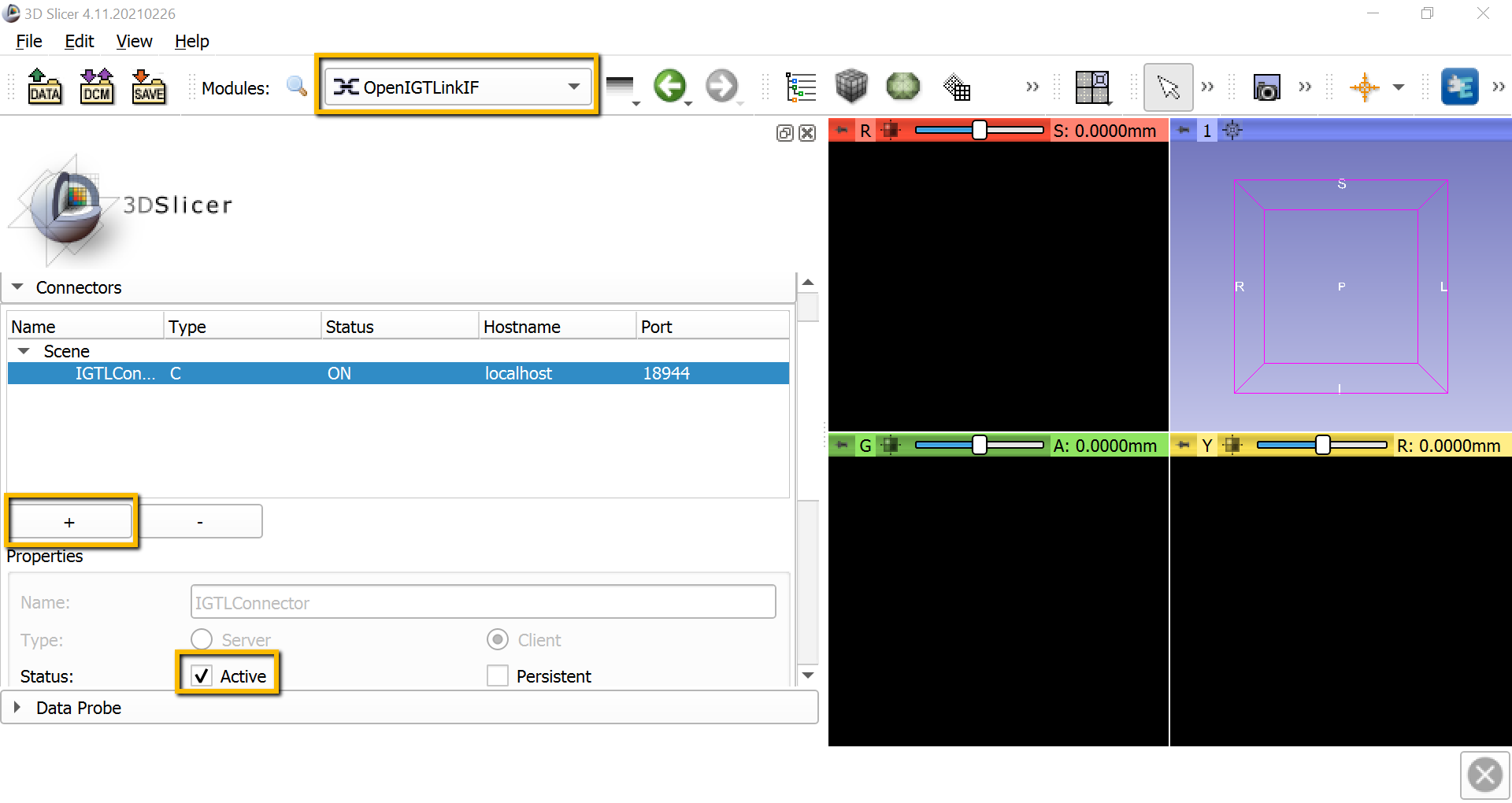The height and width of the screenshot is (803, 1512).
Task: Click the red slice view pin icon
Action: tap(842, 130)
